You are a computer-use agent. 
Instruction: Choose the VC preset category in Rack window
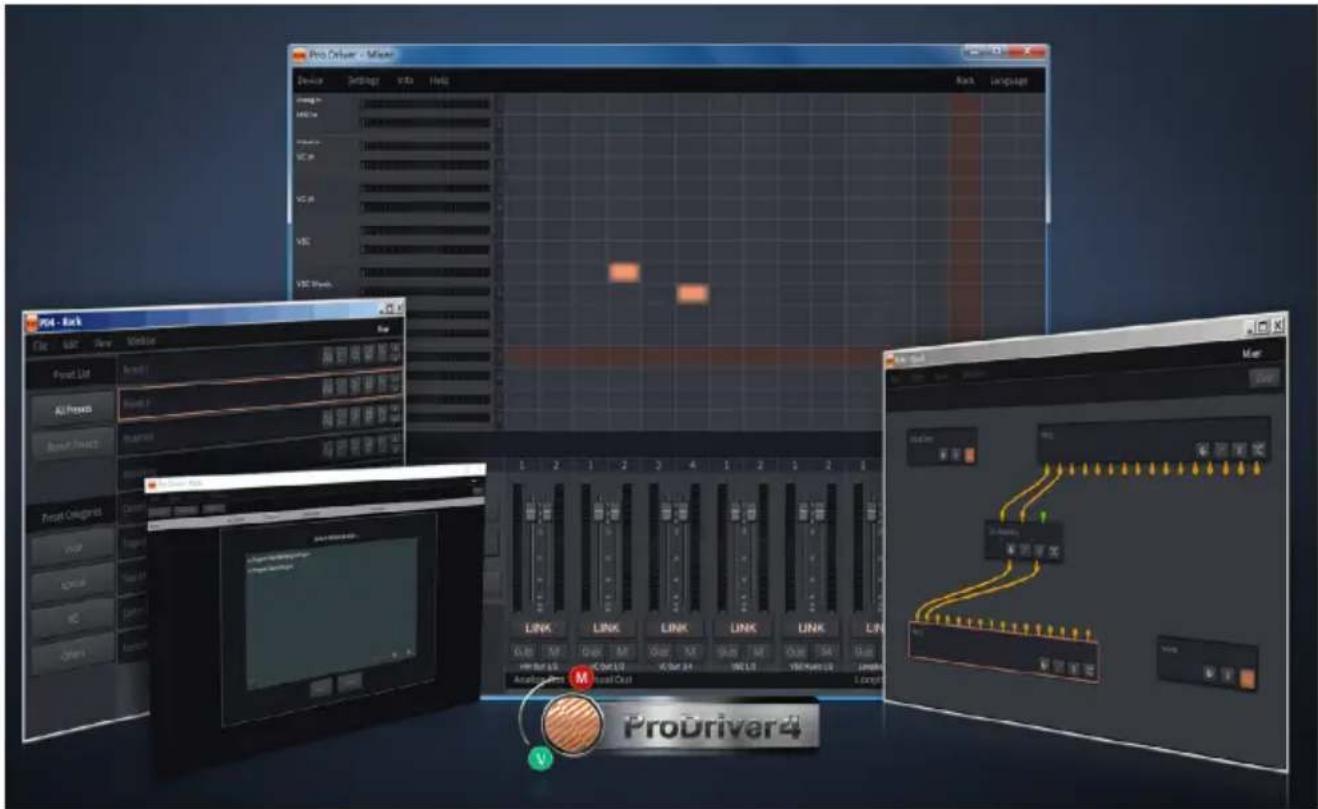pyautogui.click(x=75, y=617)
